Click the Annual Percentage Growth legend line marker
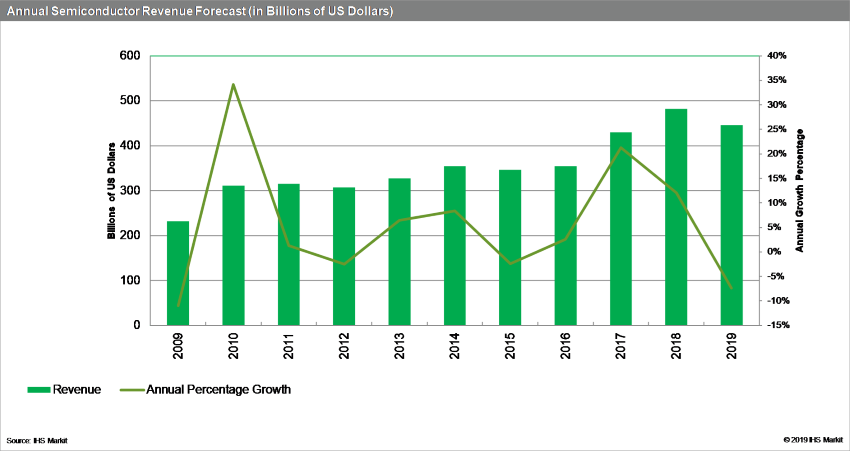The image size is (850, 451). click(132, 390)
